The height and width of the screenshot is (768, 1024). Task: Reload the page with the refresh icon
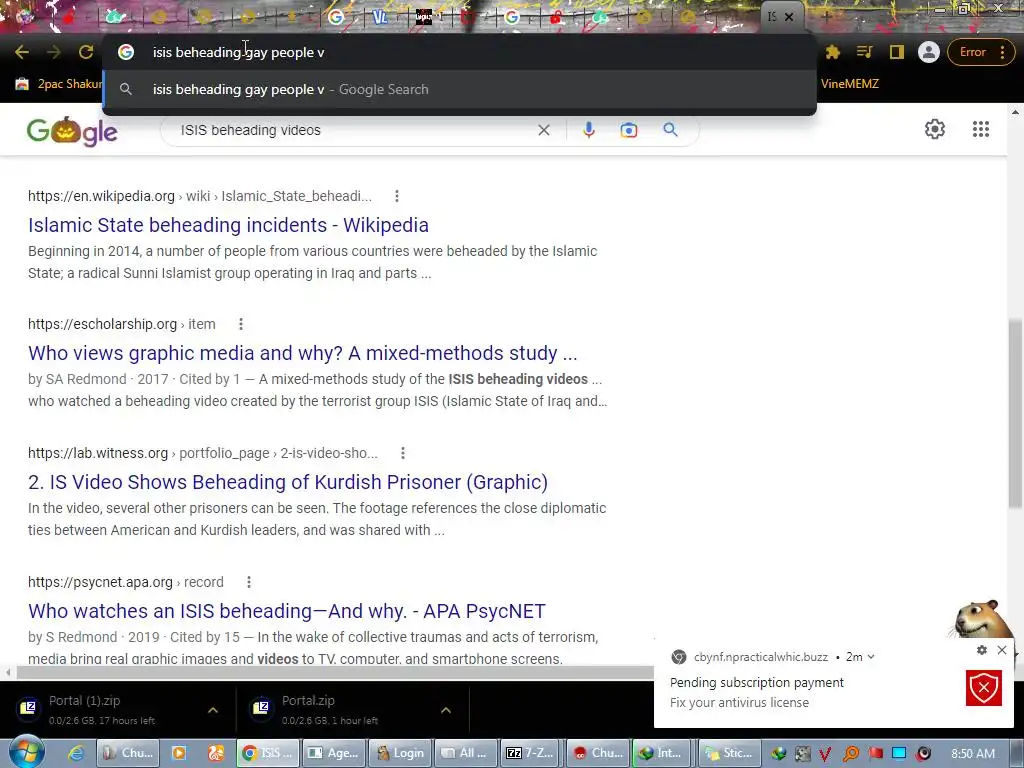86,52
